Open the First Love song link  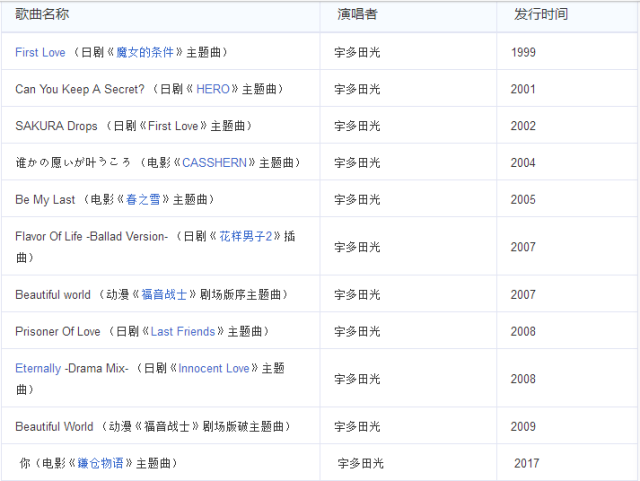coord(40,52)
